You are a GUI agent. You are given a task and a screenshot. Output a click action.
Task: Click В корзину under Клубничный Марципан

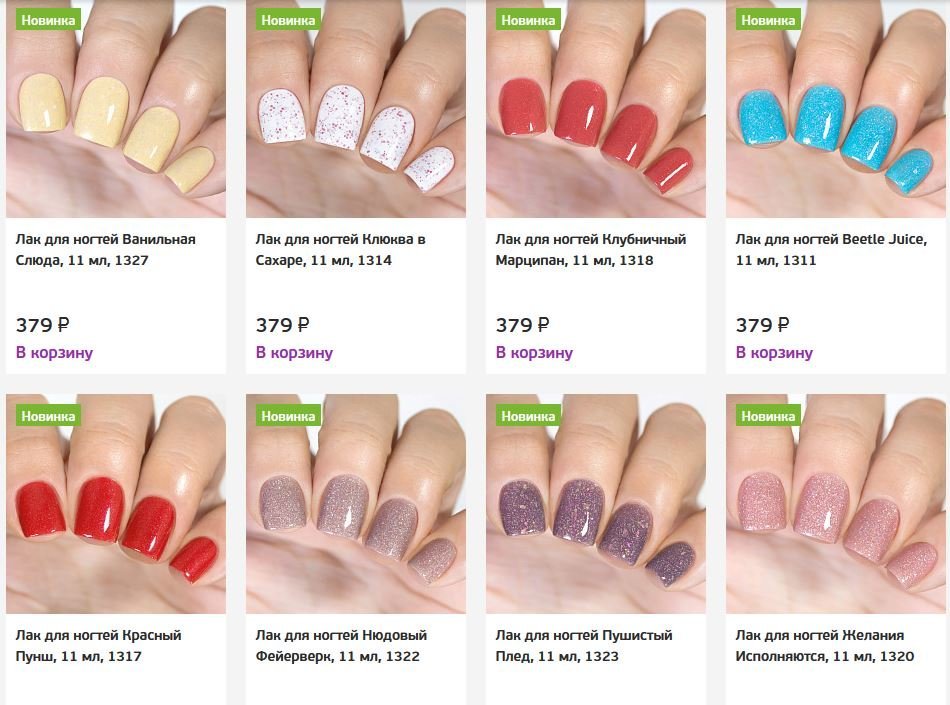[534, 352]
